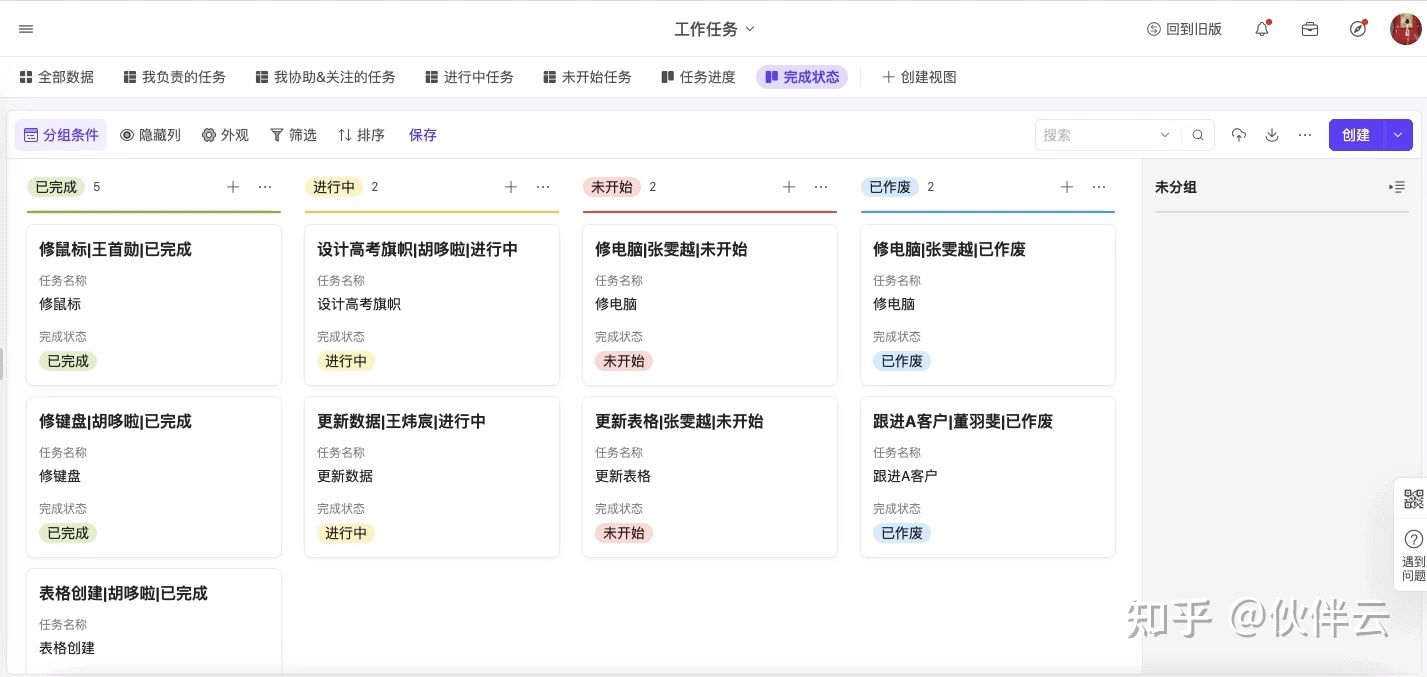
Task: Collapse the 未分组 panel
Action: tap(1397, 187)
